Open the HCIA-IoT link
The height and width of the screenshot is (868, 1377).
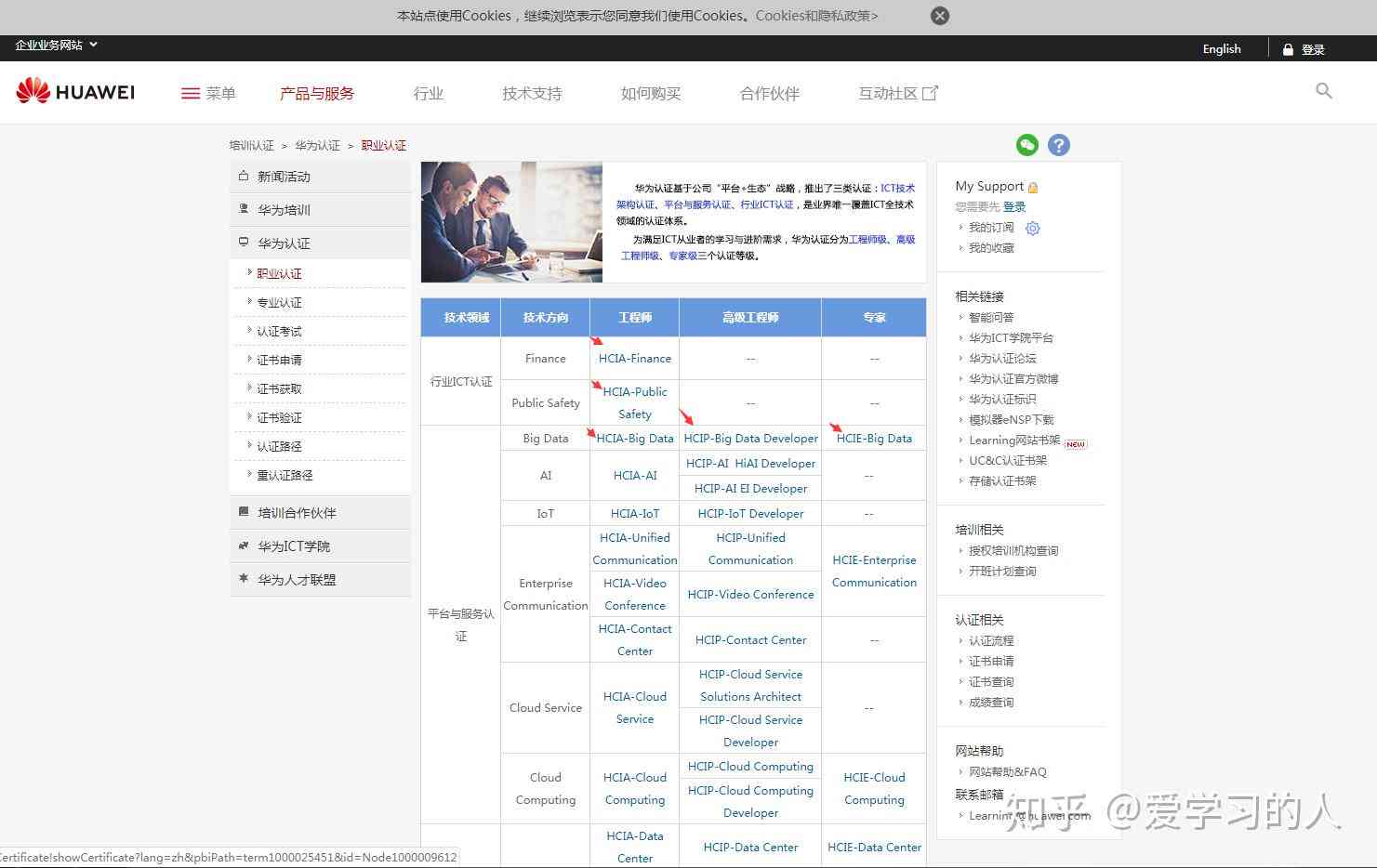(x=635, y=513)
